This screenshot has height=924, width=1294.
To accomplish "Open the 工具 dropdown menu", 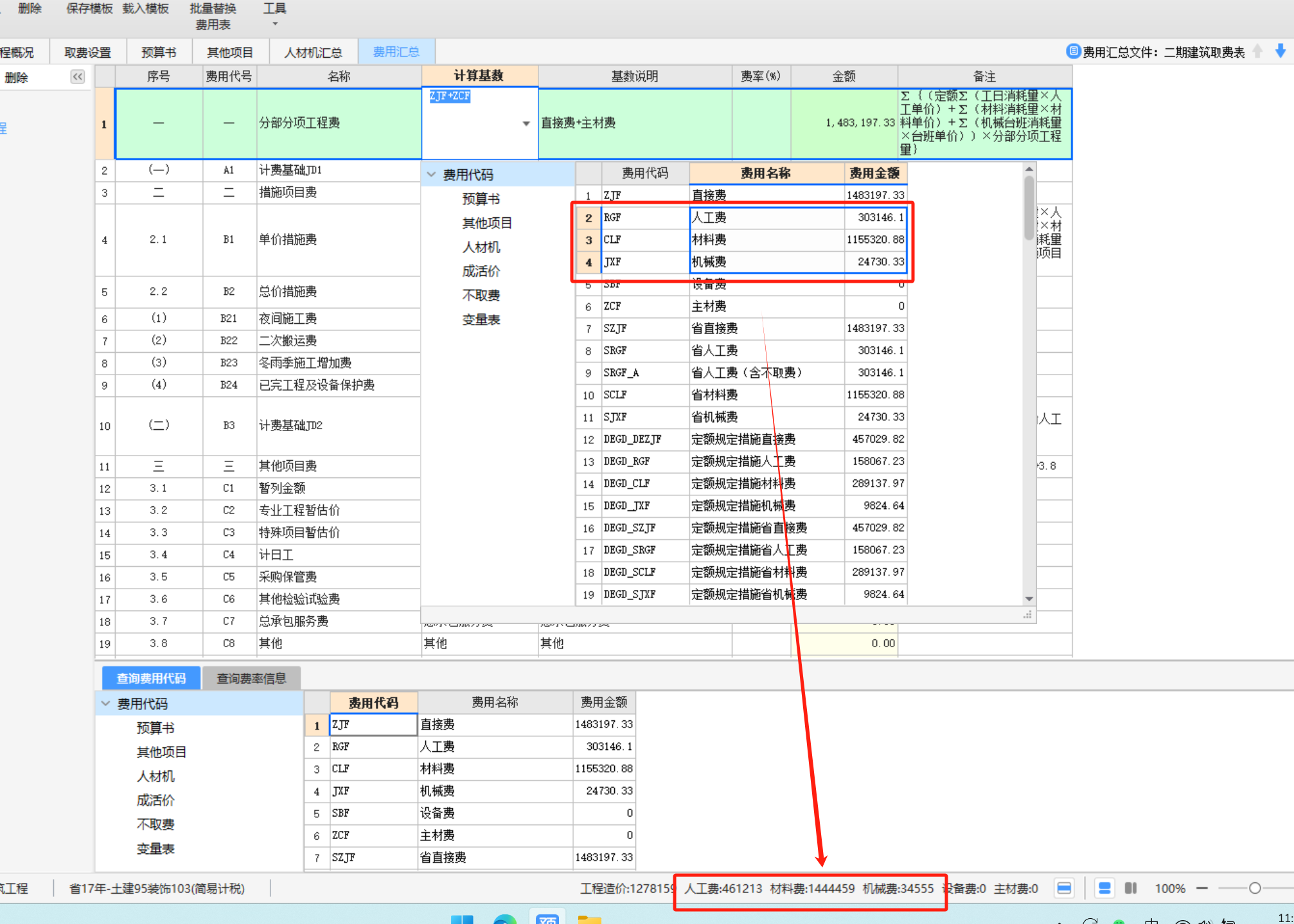I will click(274, 14).
